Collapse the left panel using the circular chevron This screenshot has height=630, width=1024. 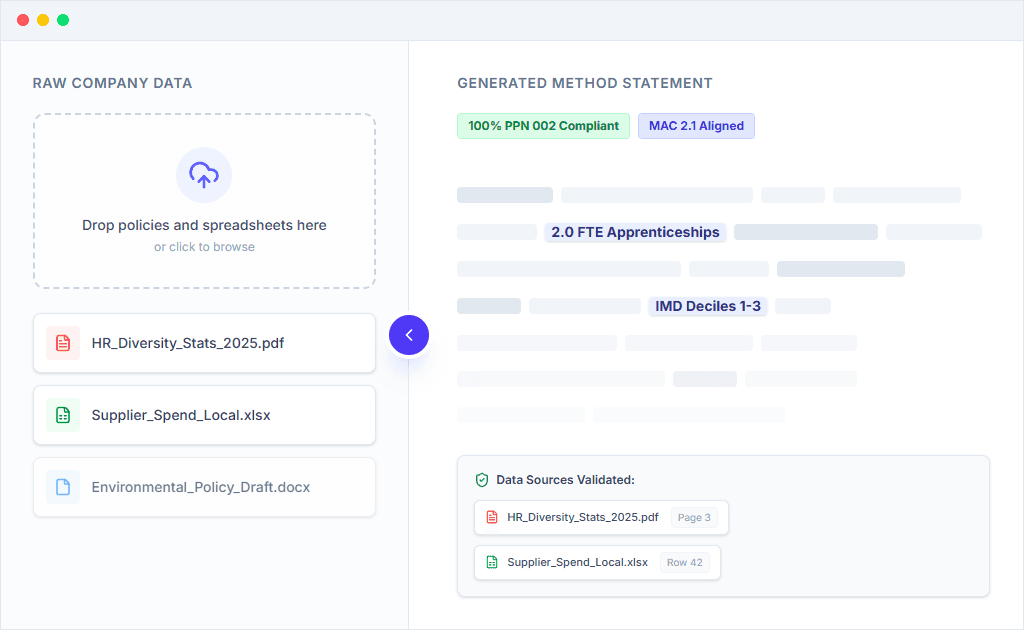[x=409, y=335]
